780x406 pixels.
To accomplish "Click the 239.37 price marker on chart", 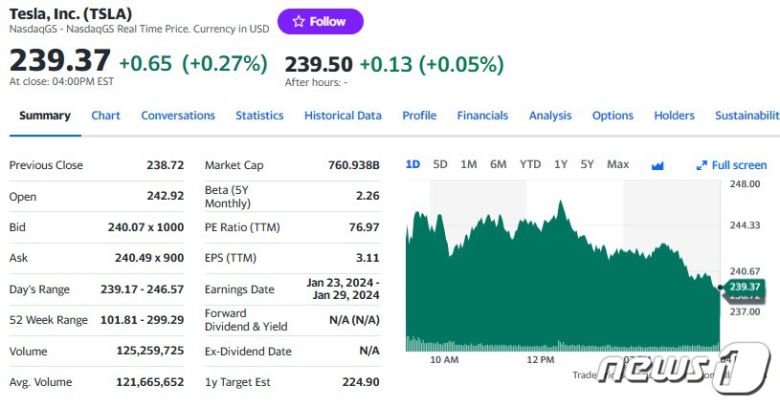I will [744, 287].
